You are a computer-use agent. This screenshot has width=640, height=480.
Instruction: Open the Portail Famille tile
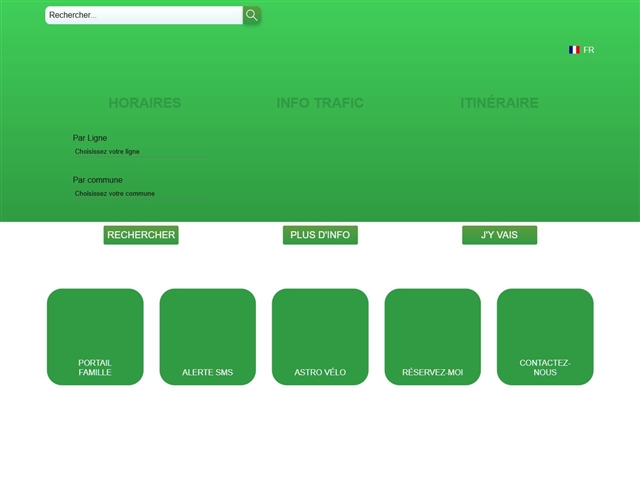(x=95, y=336)
